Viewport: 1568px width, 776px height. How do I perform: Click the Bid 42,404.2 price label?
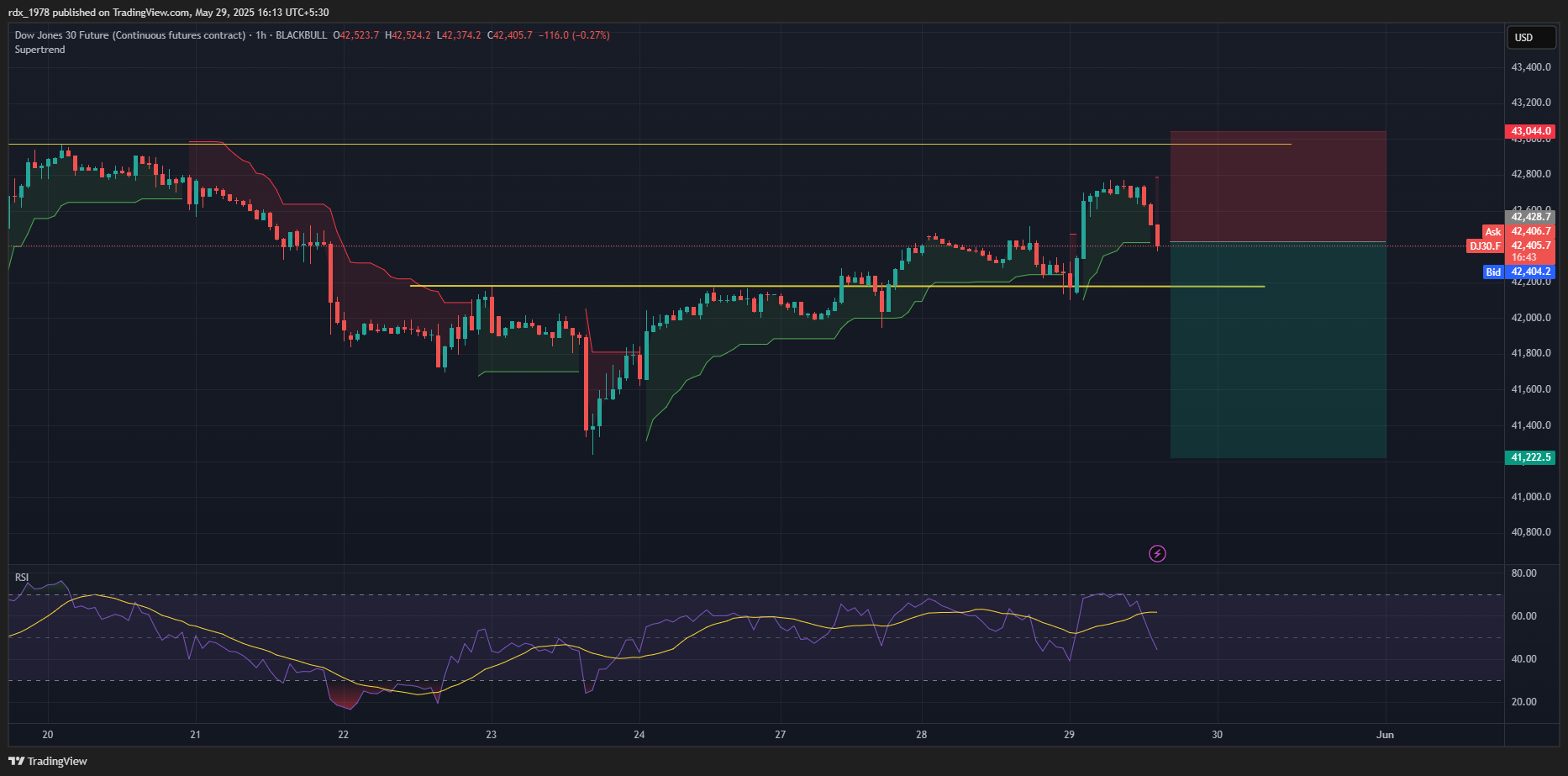coord(1518,272)
